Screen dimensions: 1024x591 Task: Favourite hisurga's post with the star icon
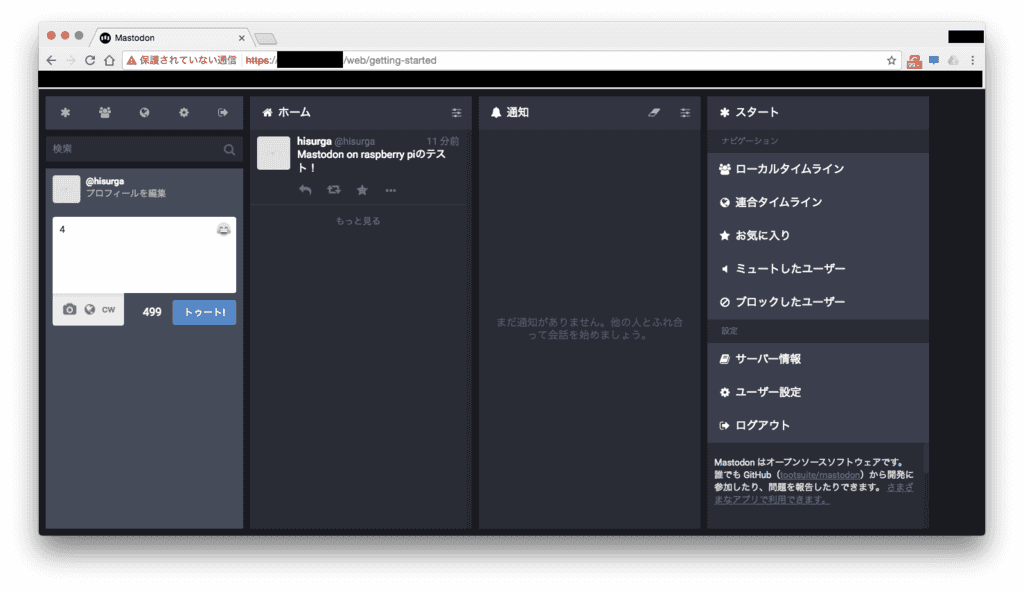[x=362, y=190]
